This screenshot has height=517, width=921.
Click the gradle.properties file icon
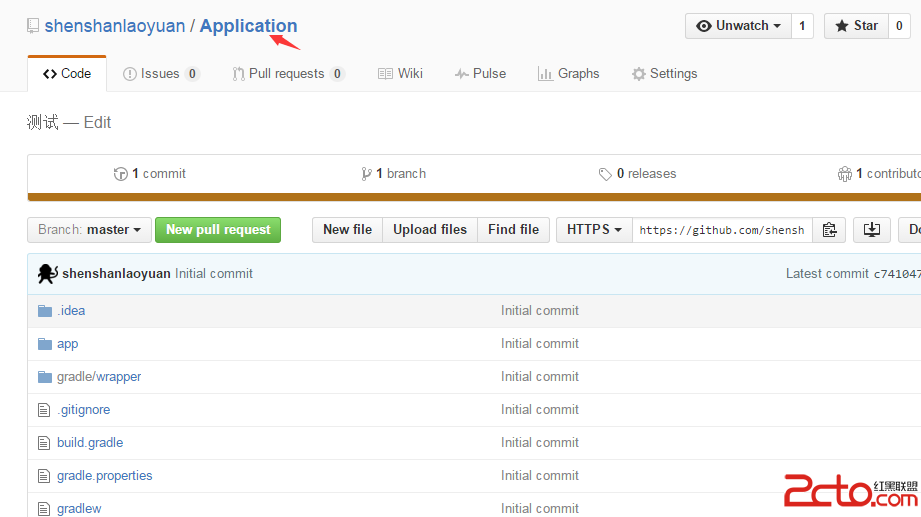pyautogui.click(x=44, y=476)
